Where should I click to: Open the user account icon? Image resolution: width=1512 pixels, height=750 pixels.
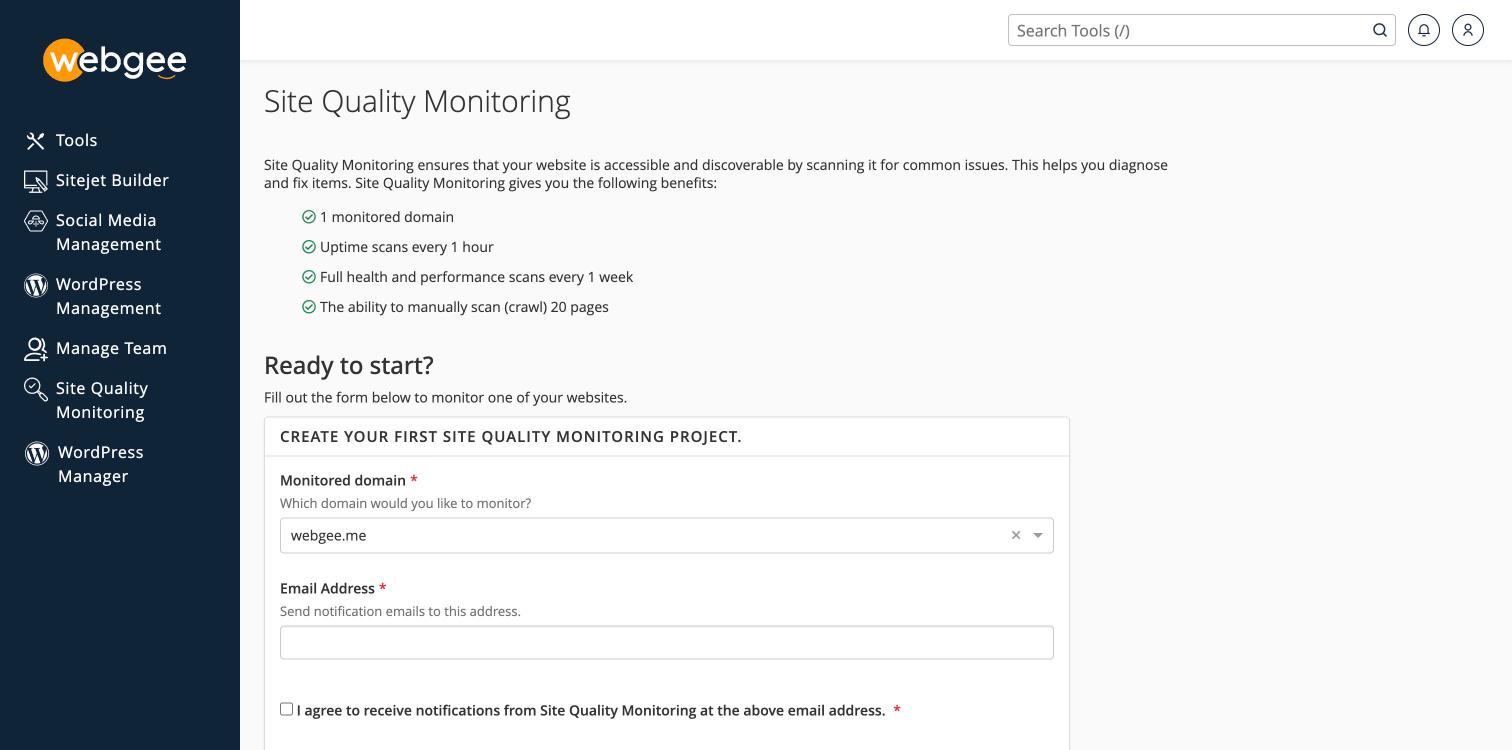point(1468,30)
